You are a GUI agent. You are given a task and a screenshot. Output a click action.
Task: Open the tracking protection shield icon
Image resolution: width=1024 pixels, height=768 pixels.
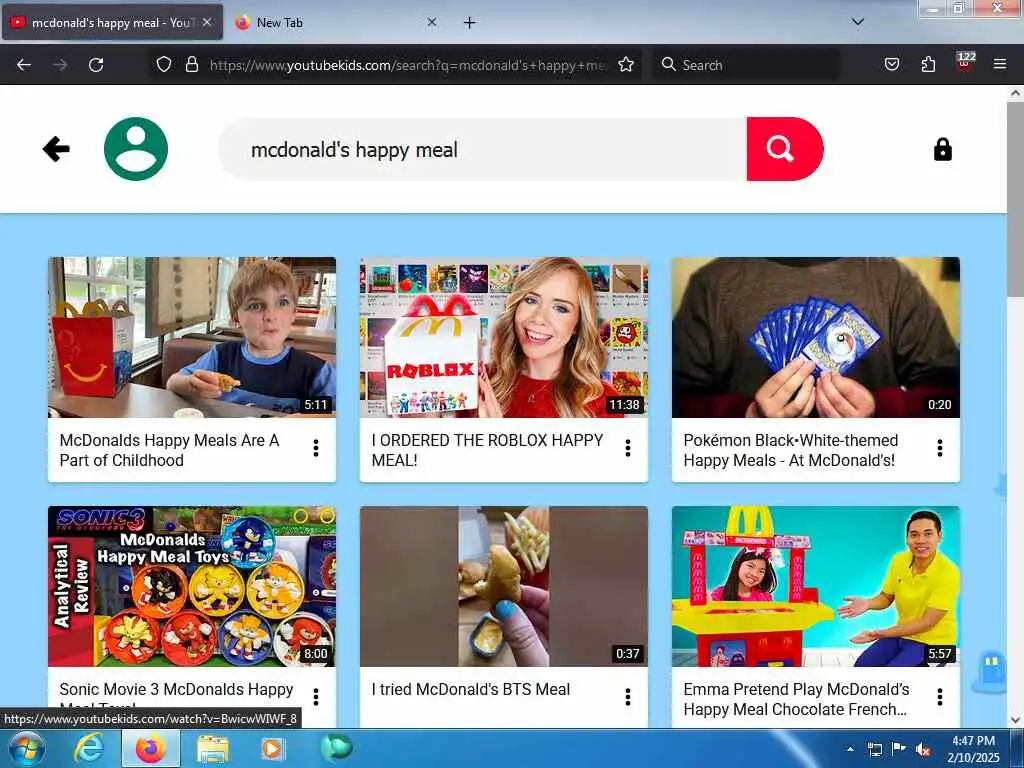164,65
